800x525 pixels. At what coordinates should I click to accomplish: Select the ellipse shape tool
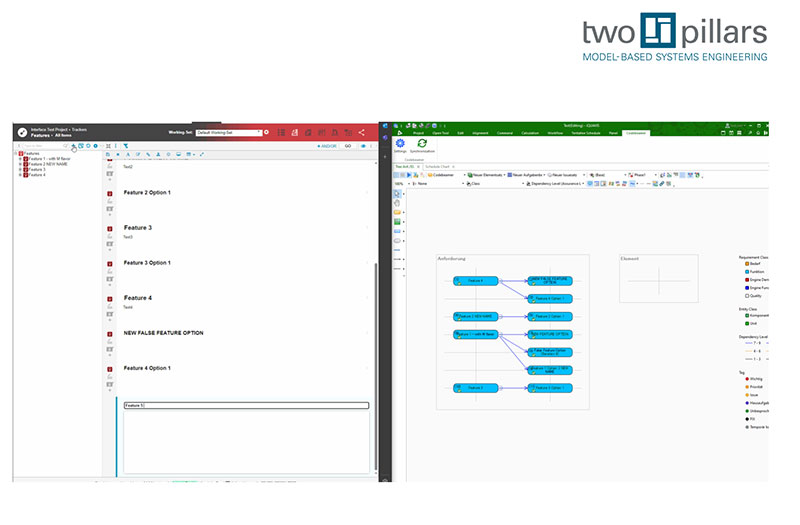(397, 241)
